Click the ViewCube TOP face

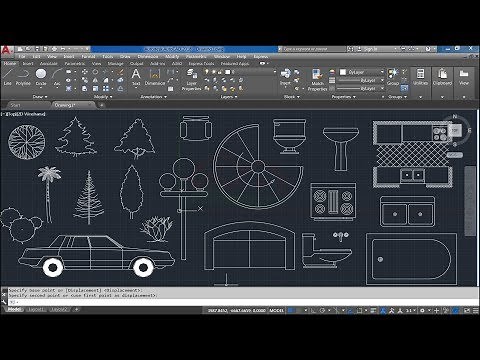[x=455, y=130]
